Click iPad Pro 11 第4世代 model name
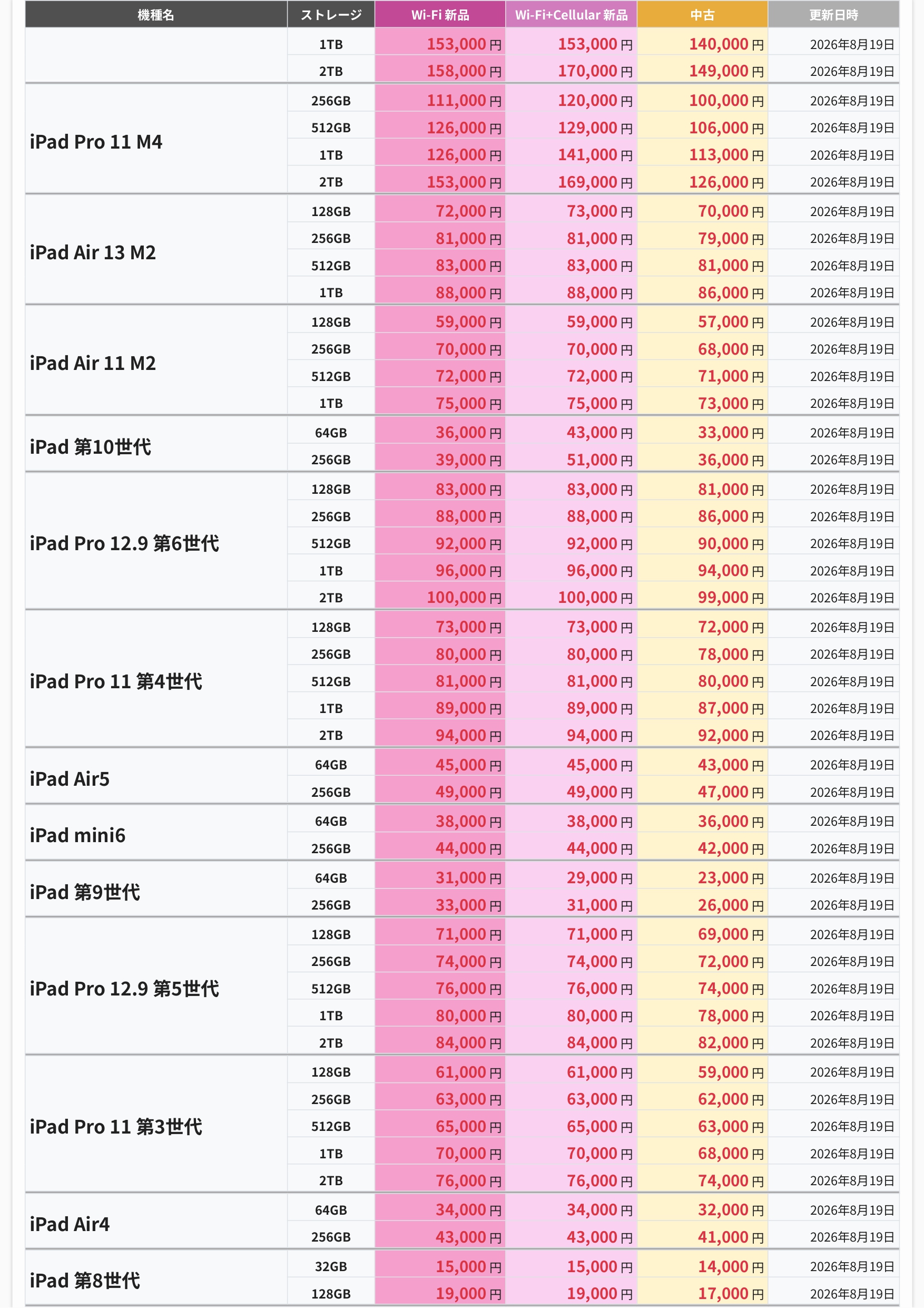Viewport: 924px width, 1308px height. [115, 681]
